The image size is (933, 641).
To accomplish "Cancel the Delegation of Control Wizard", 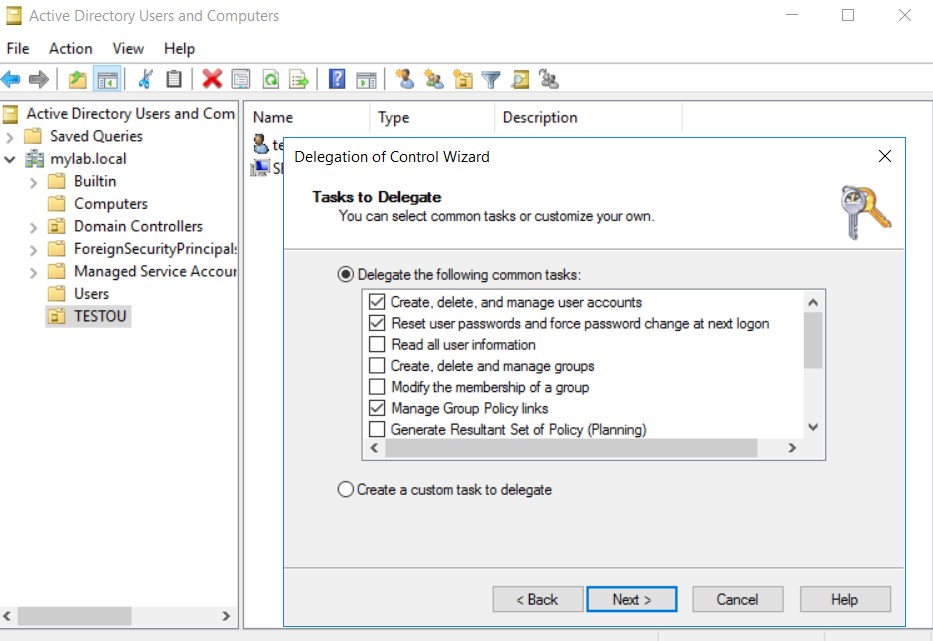I will pyautogui.click(x=737, y=599).
